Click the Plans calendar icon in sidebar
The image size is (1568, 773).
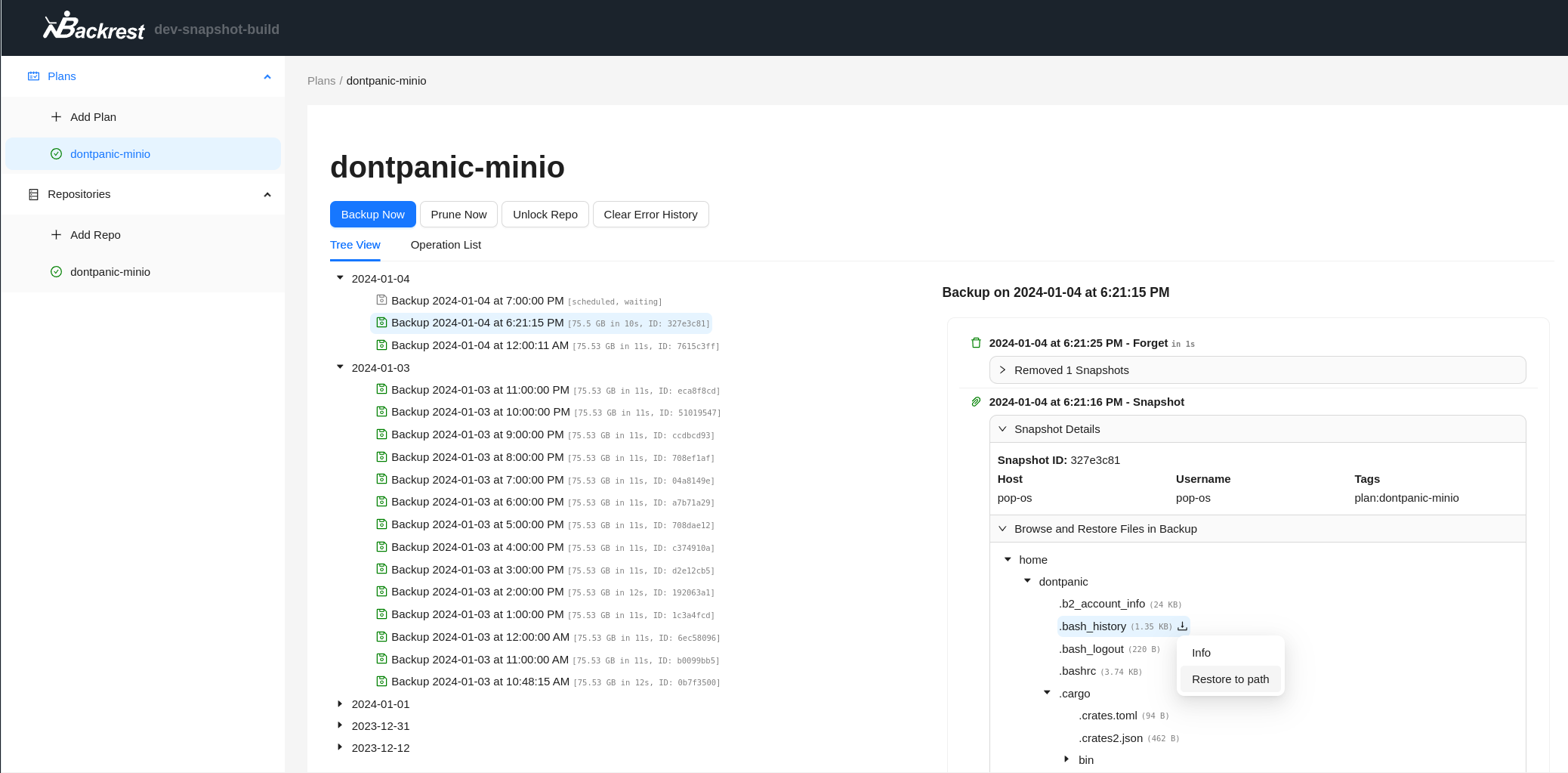point(33,76)
